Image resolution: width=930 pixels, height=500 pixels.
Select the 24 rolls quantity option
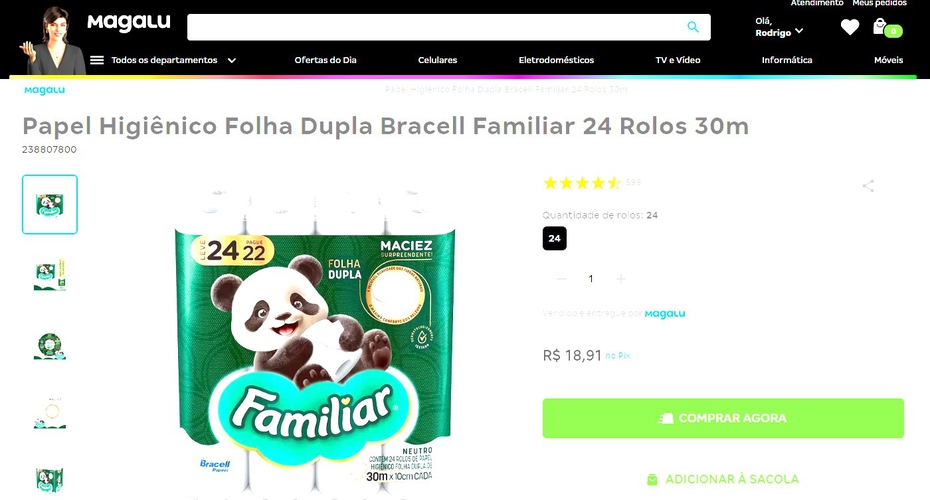click(x=555, y=238)
